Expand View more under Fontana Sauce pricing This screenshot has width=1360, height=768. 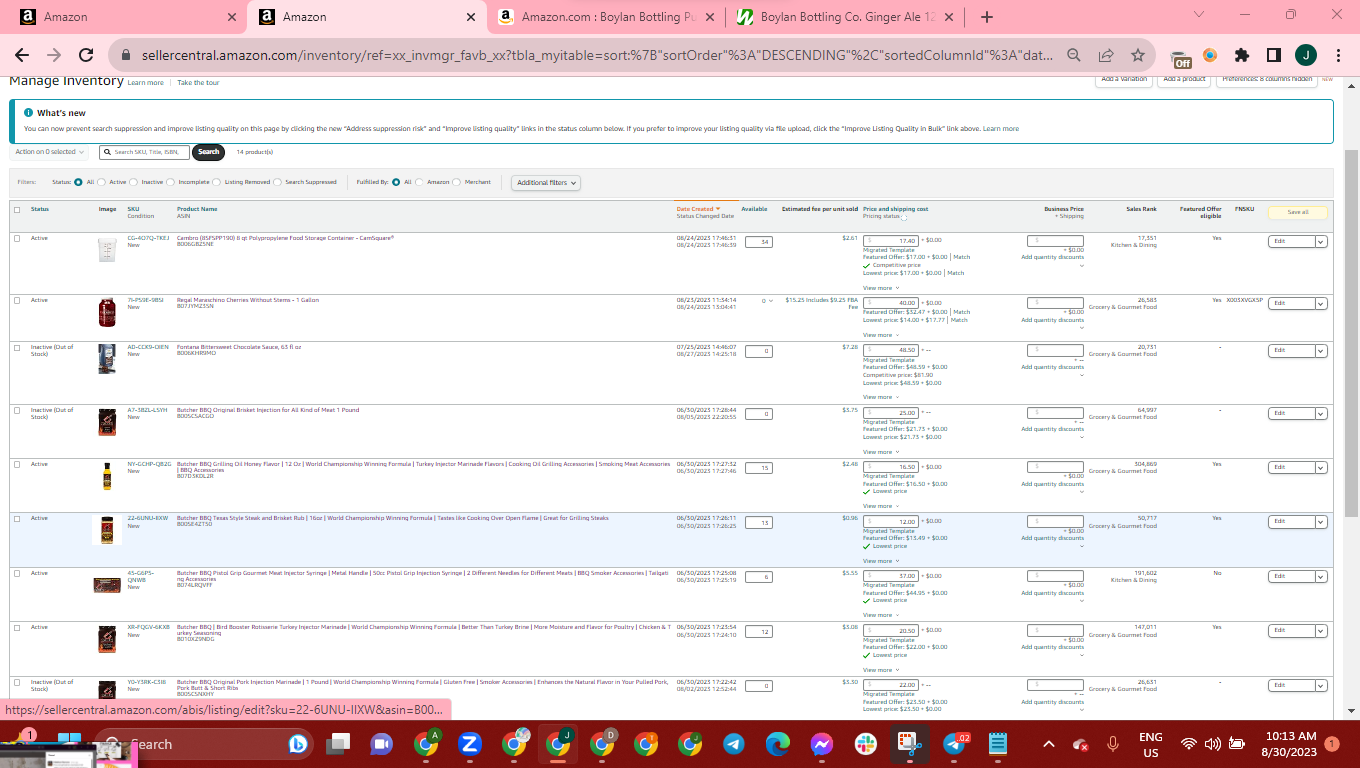click(x=881, y=397)
